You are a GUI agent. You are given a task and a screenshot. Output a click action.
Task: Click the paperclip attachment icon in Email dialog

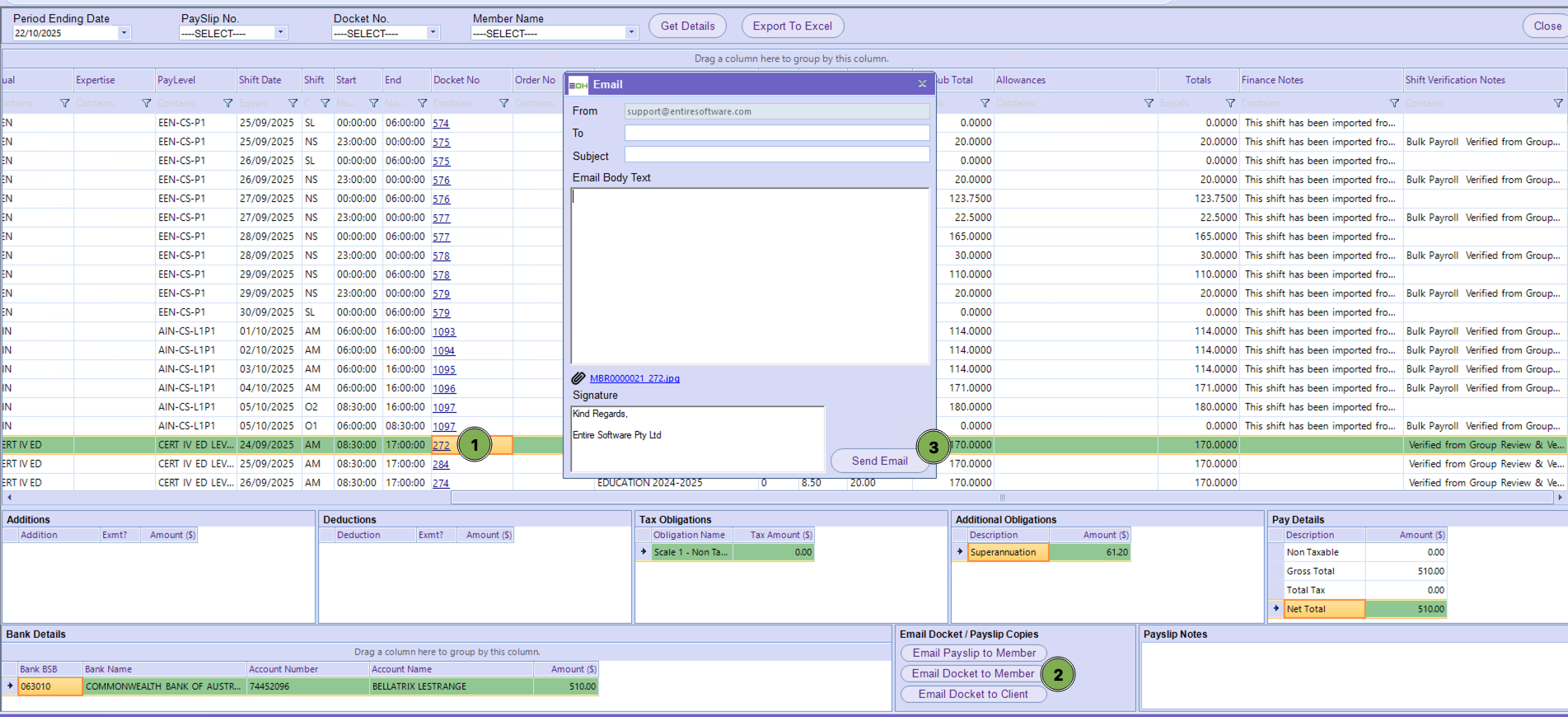tap(578, 378)
